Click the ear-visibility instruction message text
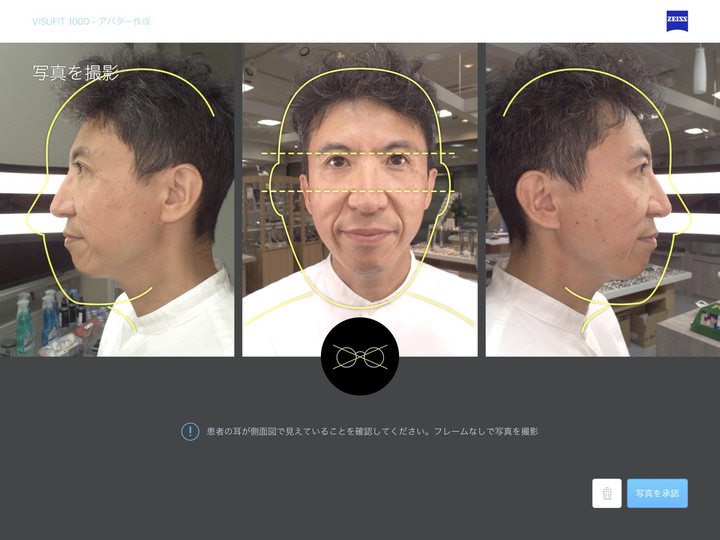The image size is (720, 540). coord(372,431)
